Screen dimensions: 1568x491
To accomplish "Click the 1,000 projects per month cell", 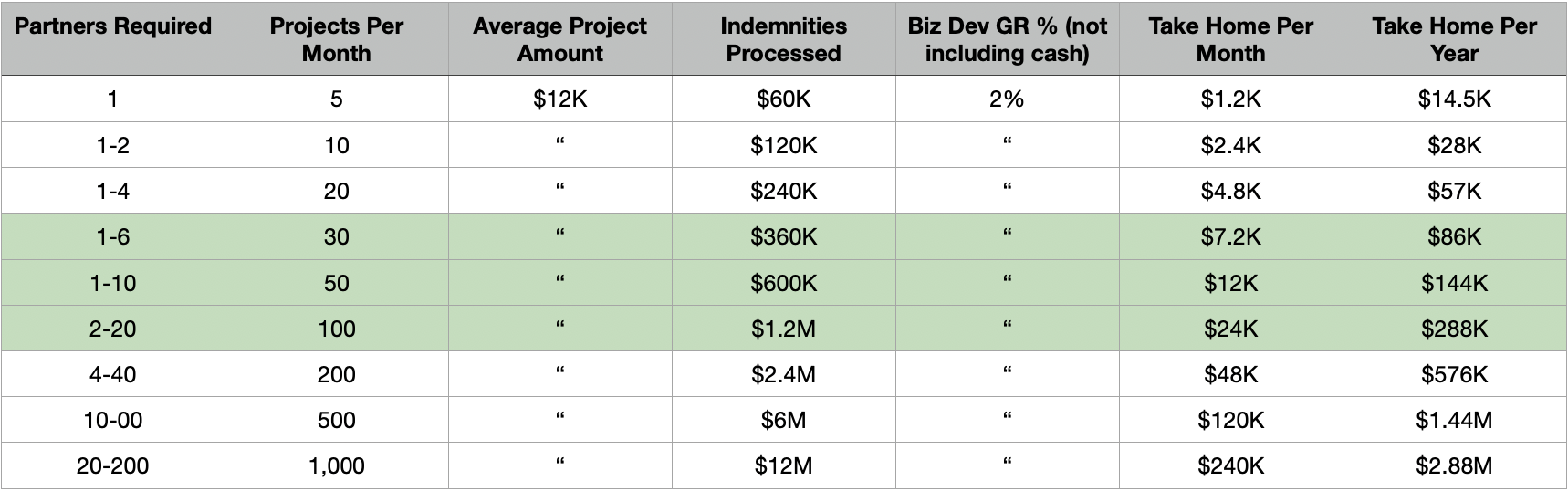I will (336, 466).
